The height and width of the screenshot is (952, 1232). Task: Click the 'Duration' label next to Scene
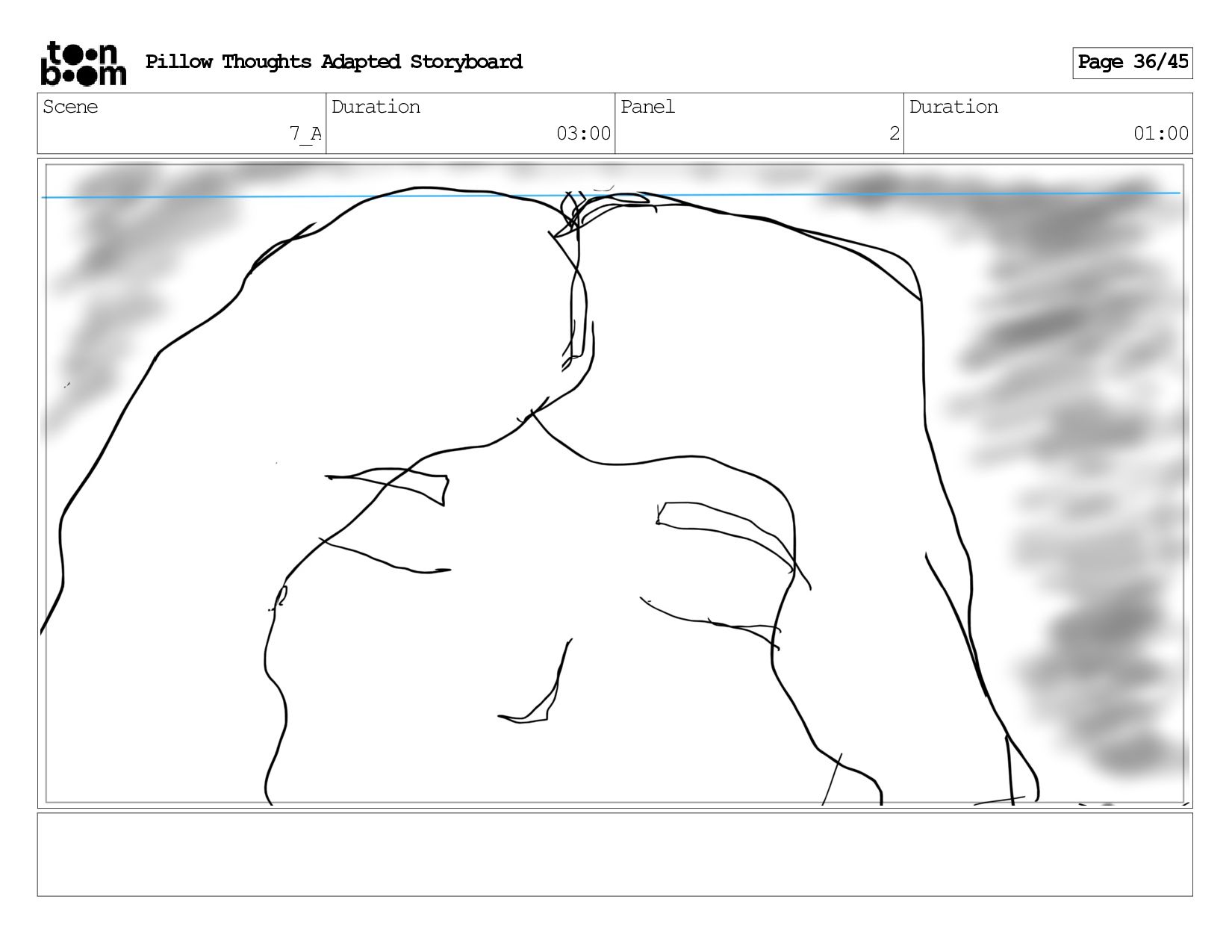(376, 107)
